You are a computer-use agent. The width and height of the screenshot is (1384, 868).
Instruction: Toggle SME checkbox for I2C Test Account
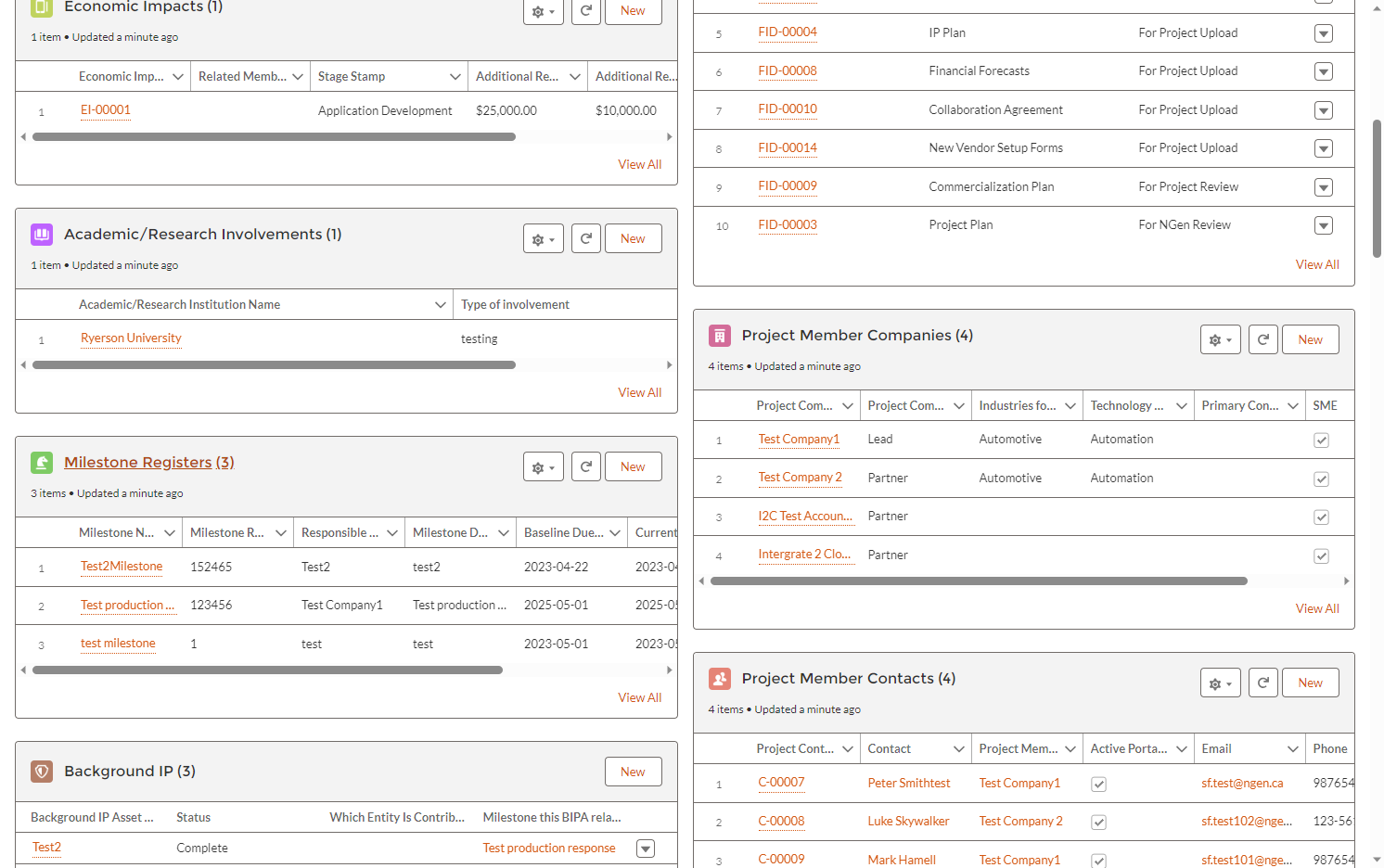click(x=1321, y=517)
